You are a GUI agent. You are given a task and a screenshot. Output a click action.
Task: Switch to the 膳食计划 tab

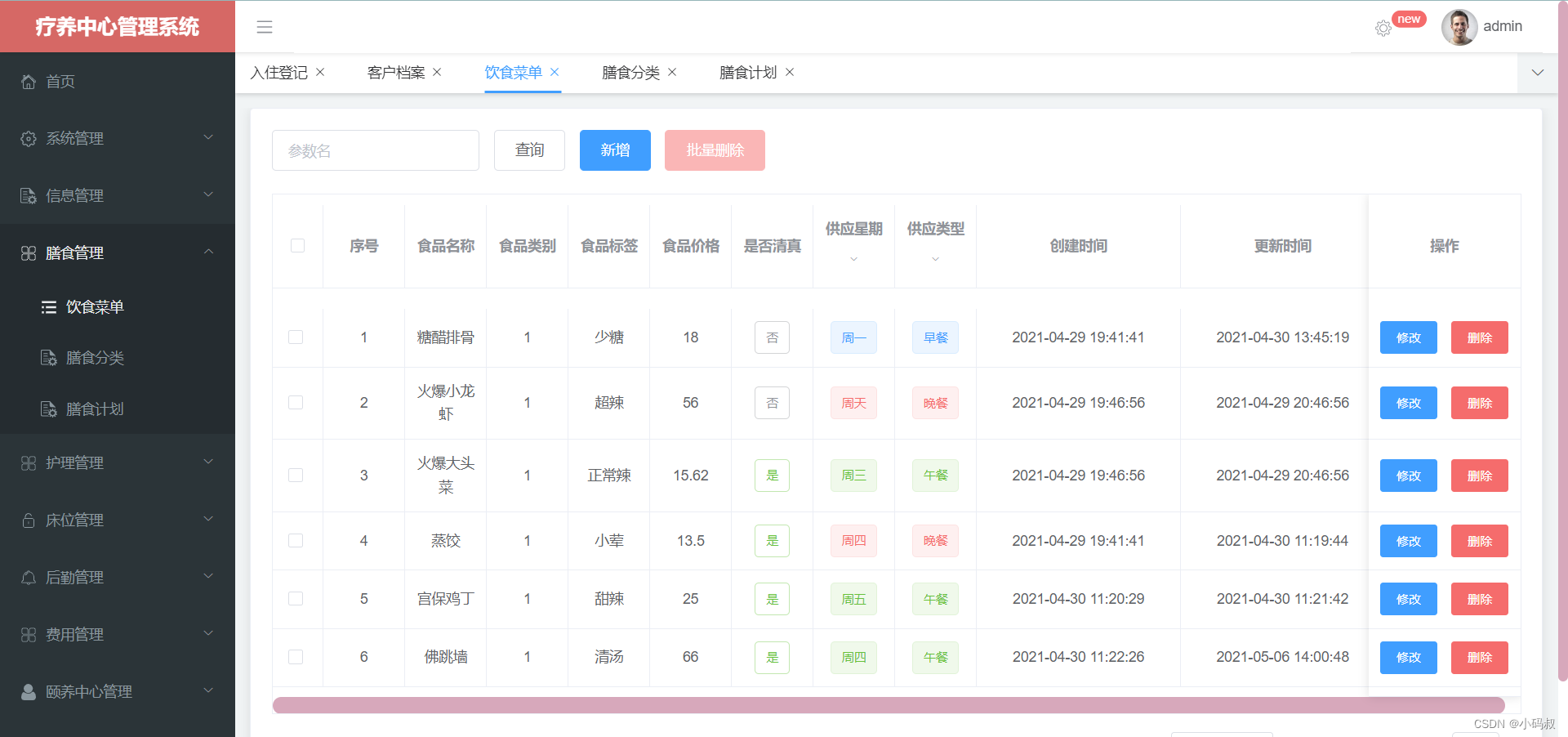pyautogui.click(x=748, y=73)
